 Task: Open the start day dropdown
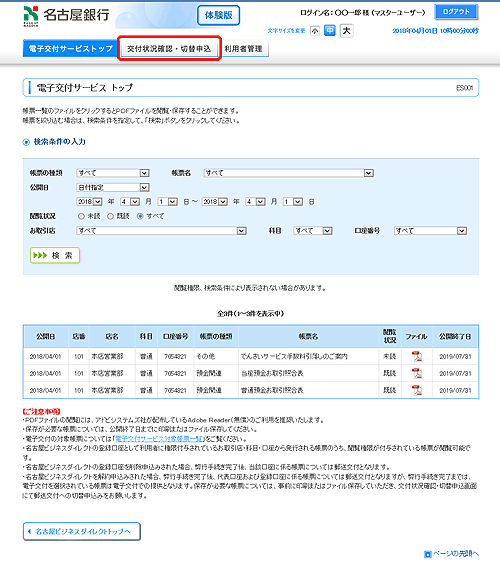168,202
